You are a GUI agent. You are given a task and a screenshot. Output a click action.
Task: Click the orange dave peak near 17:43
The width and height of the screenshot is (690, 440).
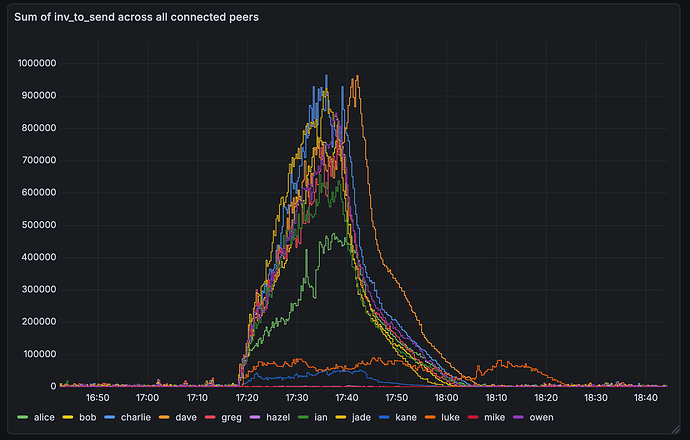point(356,90)
